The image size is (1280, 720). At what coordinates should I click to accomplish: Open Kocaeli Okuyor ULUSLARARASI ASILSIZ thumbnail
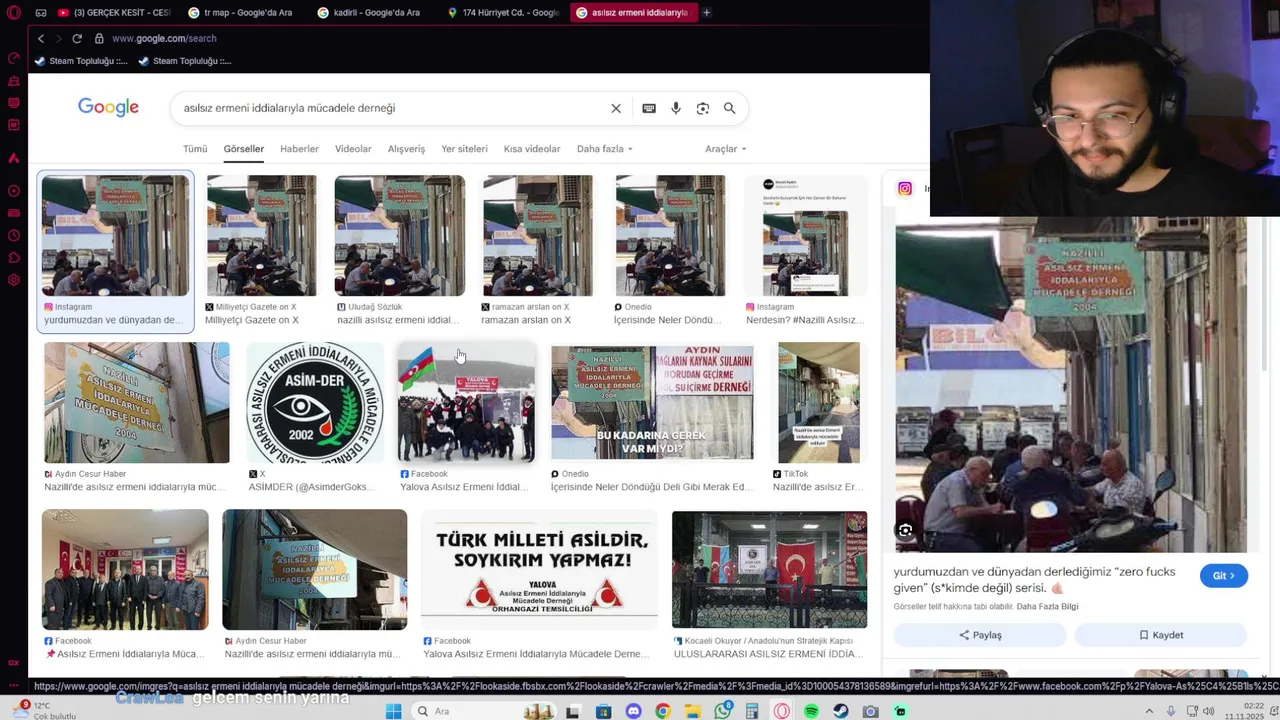click(769, 570)
